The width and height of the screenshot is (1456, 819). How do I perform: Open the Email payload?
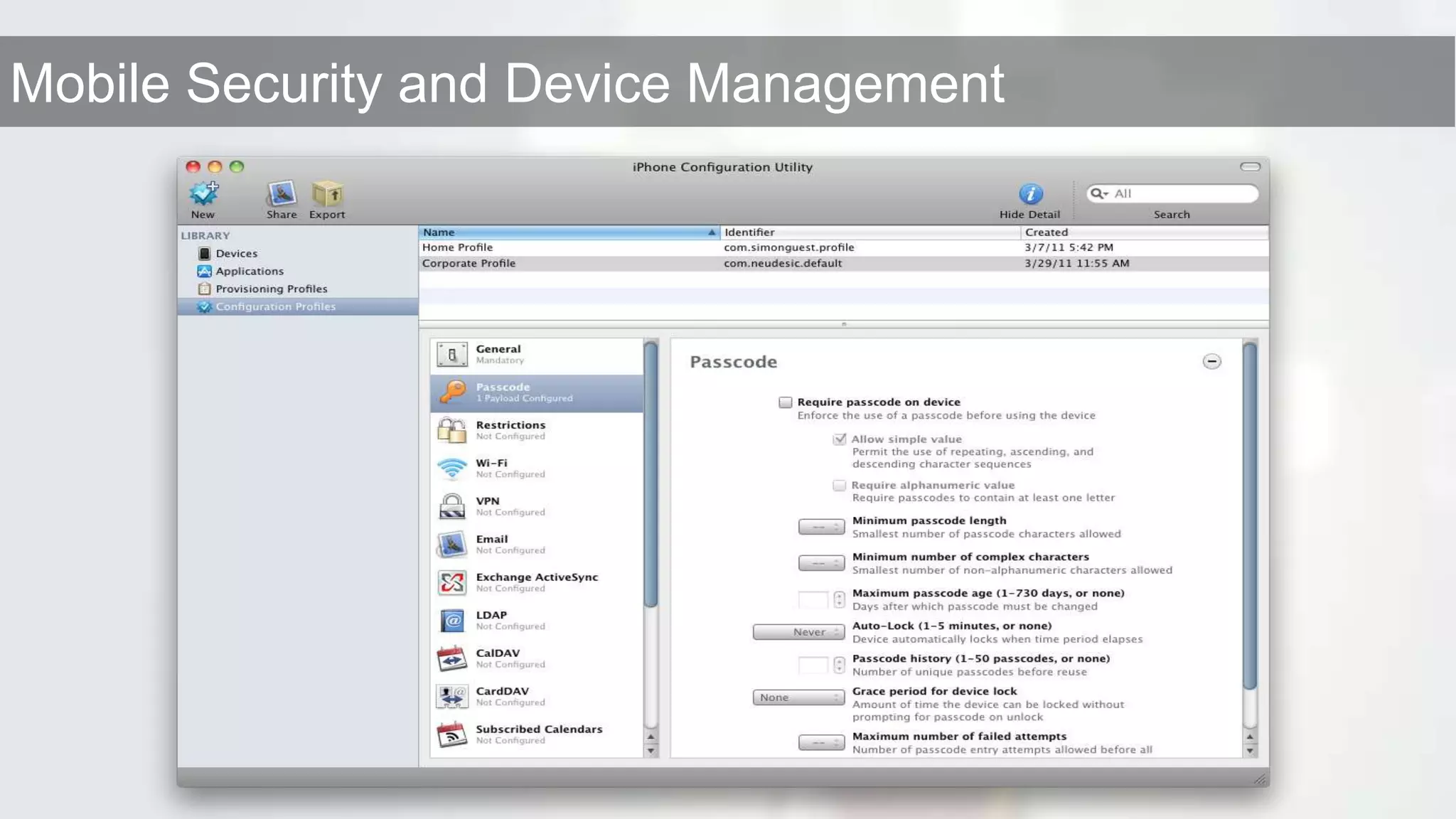(x=537, y=545)
